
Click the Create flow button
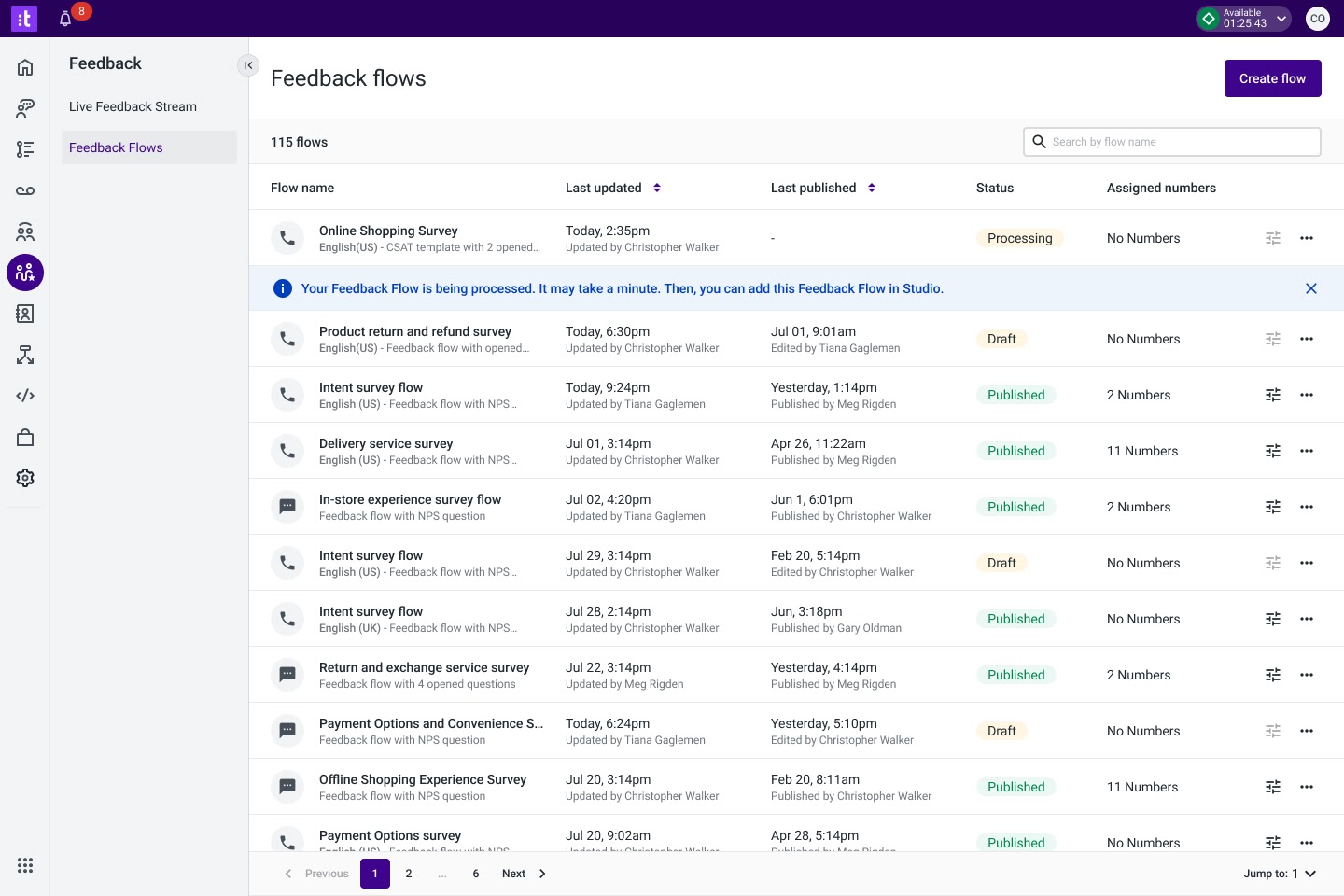[1273, 78]
